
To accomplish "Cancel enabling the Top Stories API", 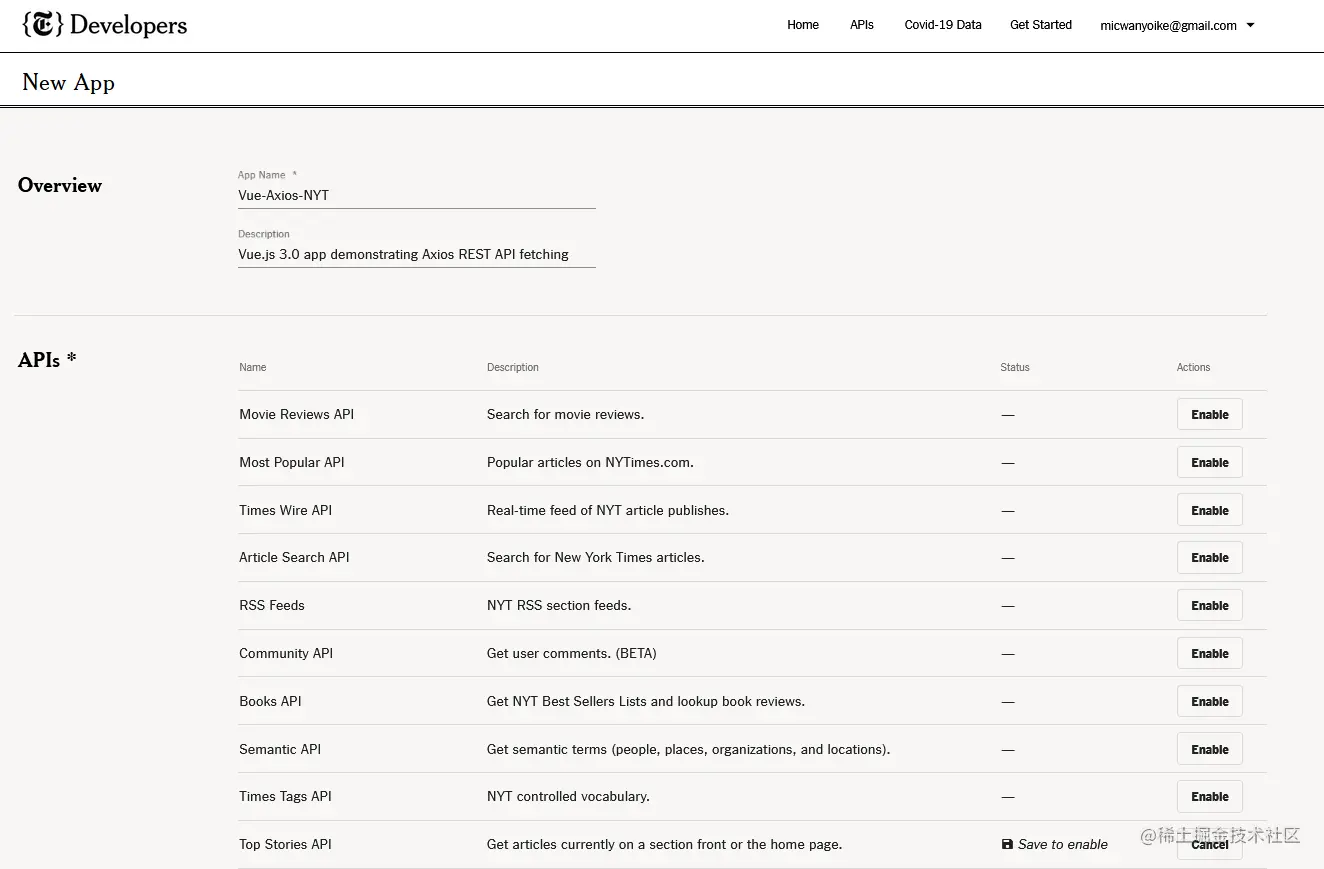I will (1209, 844).
